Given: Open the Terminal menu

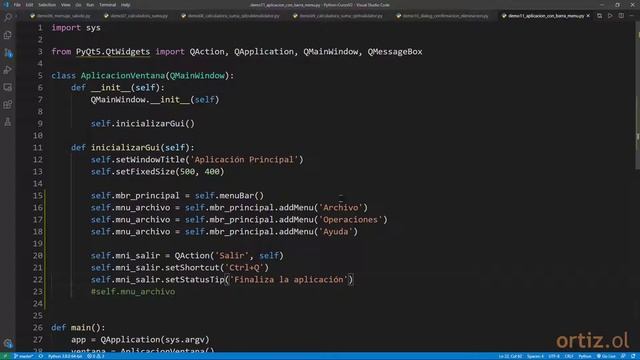Looking at the screenshot, I should tap(108, 5).
